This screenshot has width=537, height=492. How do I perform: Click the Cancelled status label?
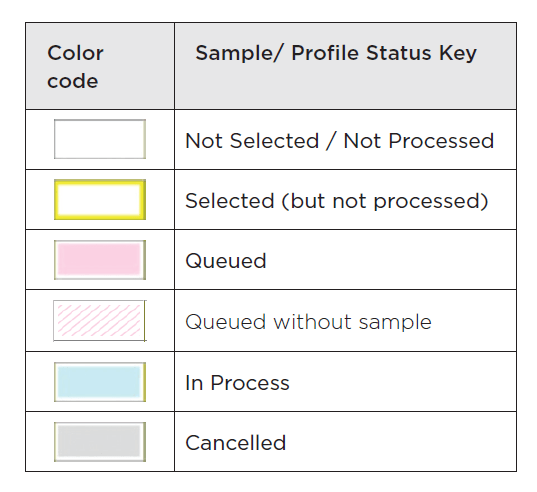(236, 443)
